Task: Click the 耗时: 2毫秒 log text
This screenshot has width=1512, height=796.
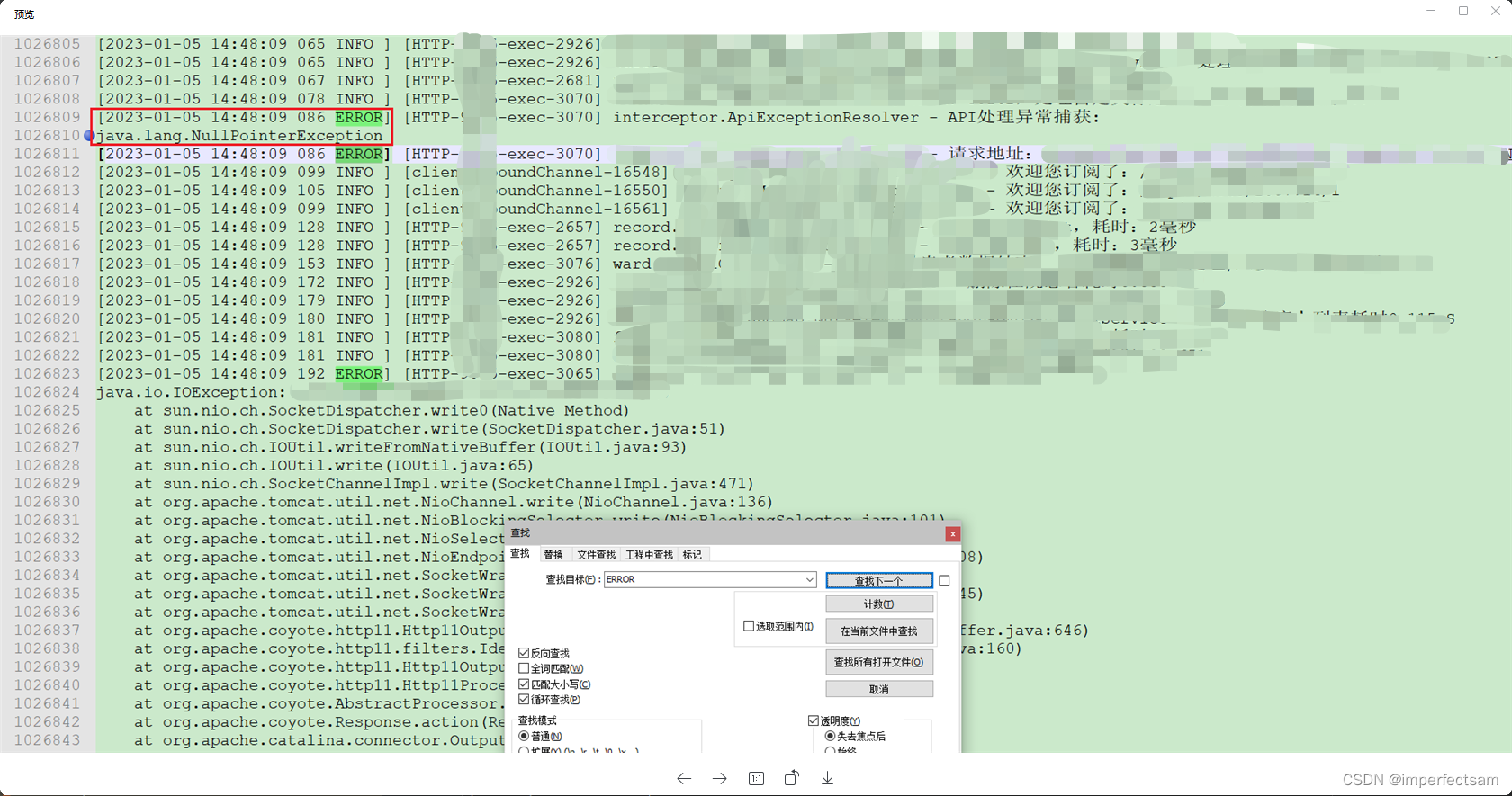Action: point(1144,228)
